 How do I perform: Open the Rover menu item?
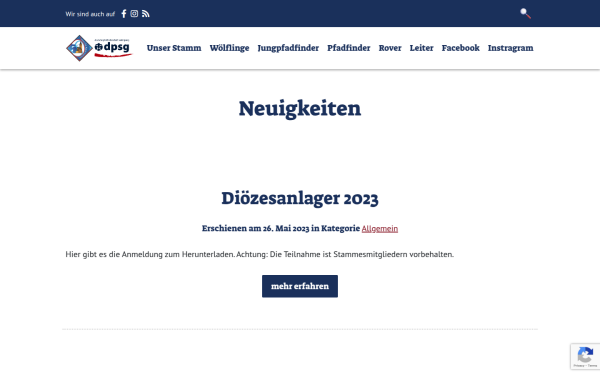[390, 48]
